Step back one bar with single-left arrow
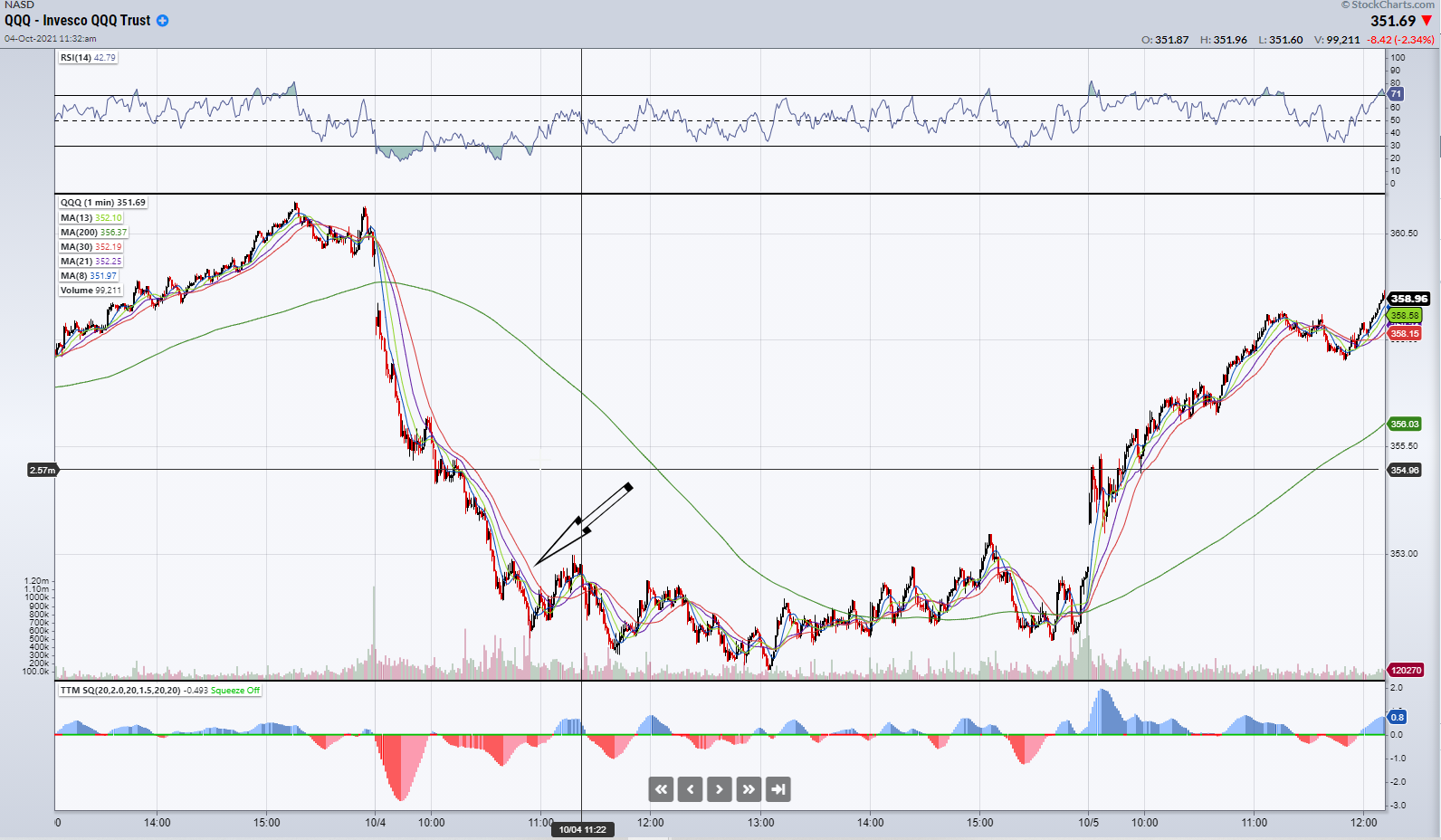Viewport: 1441px width, 840px height. pos(690,789)
